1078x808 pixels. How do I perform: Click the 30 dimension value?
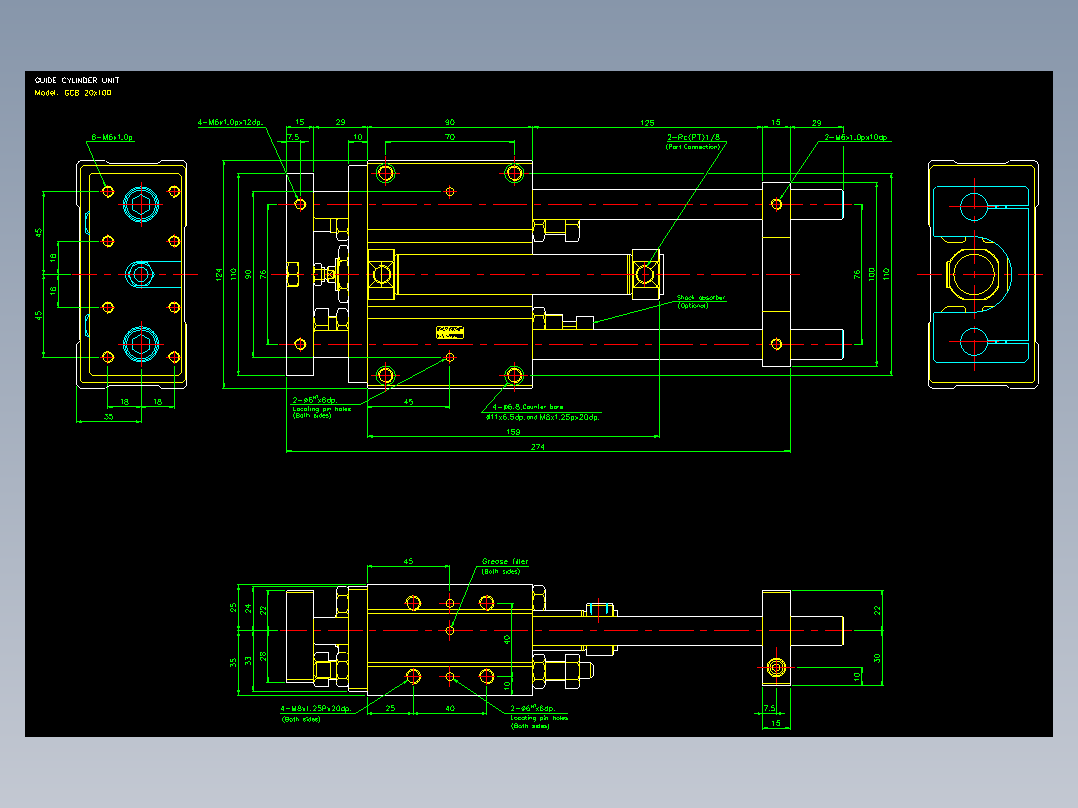[x=877, y=658]
